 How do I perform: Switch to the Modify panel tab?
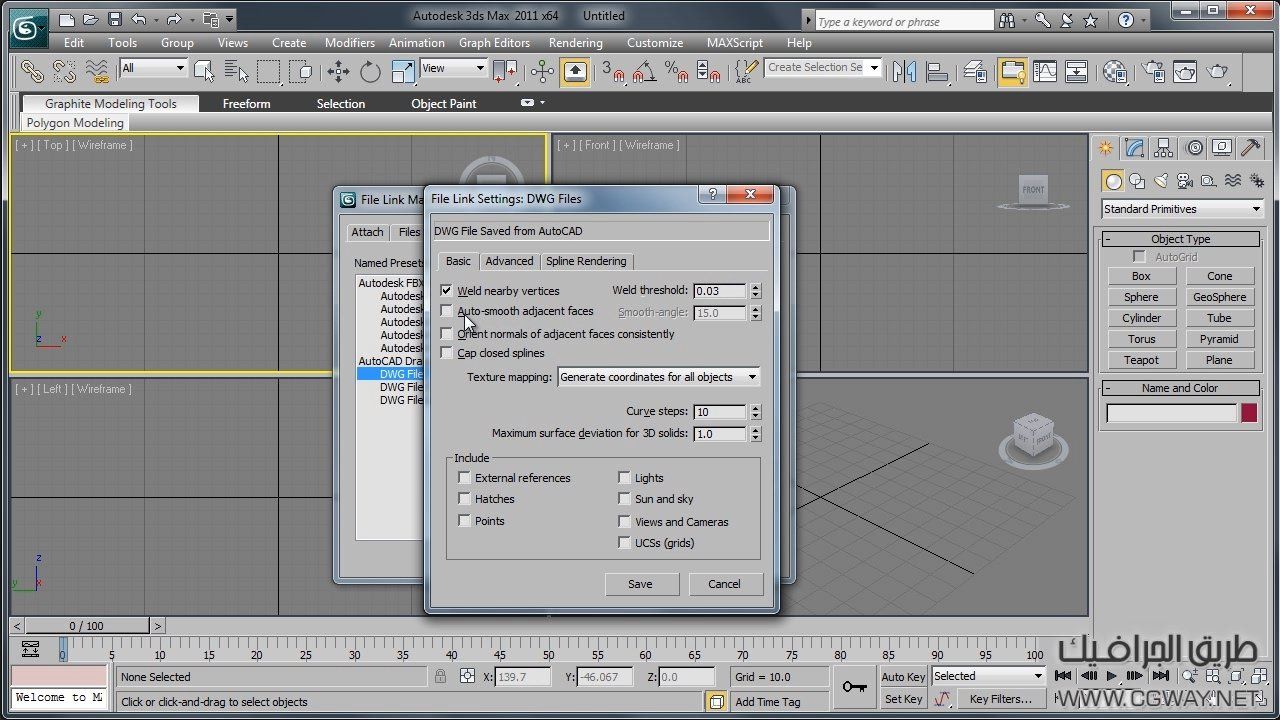[x=1135, y=148]
